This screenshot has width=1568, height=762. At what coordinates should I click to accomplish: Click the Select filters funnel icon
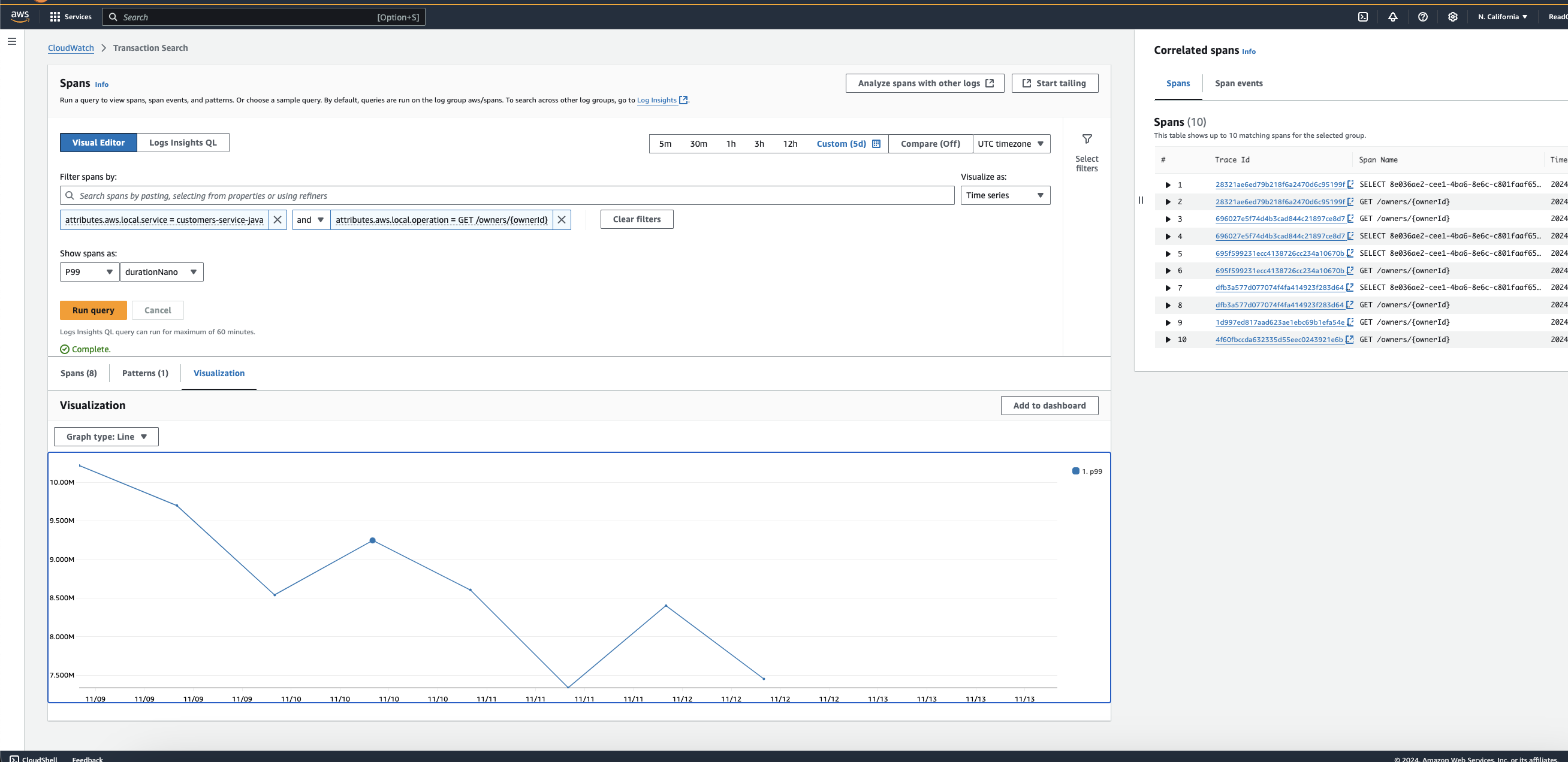pyautogui.click(x=1087, y=138)
